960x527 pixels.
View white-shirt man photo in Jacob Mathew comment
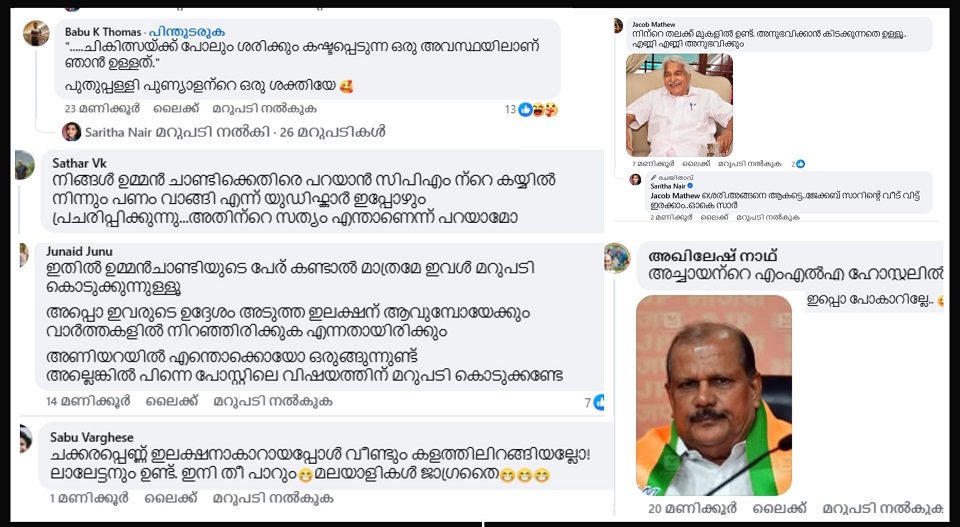coord(679,105)
